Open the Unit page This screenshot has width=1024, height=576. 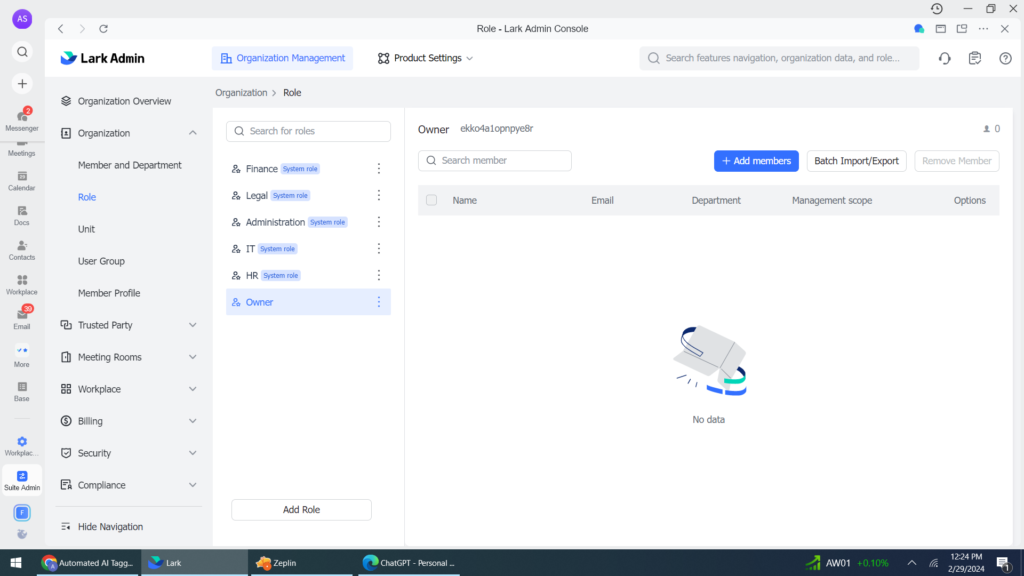(86, 229)
